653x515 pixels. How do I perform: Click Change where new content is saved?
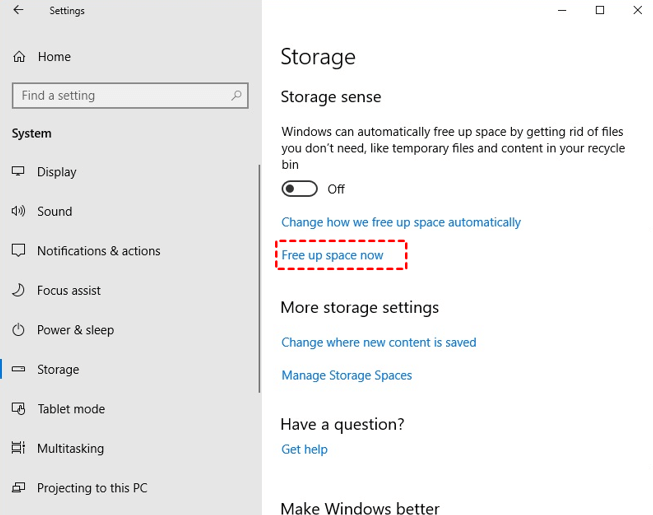click(x=379, y=342)
